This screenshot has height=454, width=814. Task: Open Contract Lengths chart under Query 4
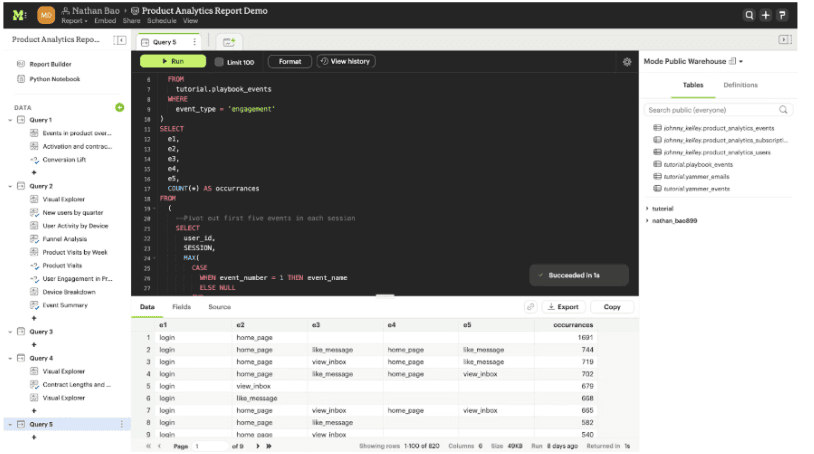(x=76, y=384)
